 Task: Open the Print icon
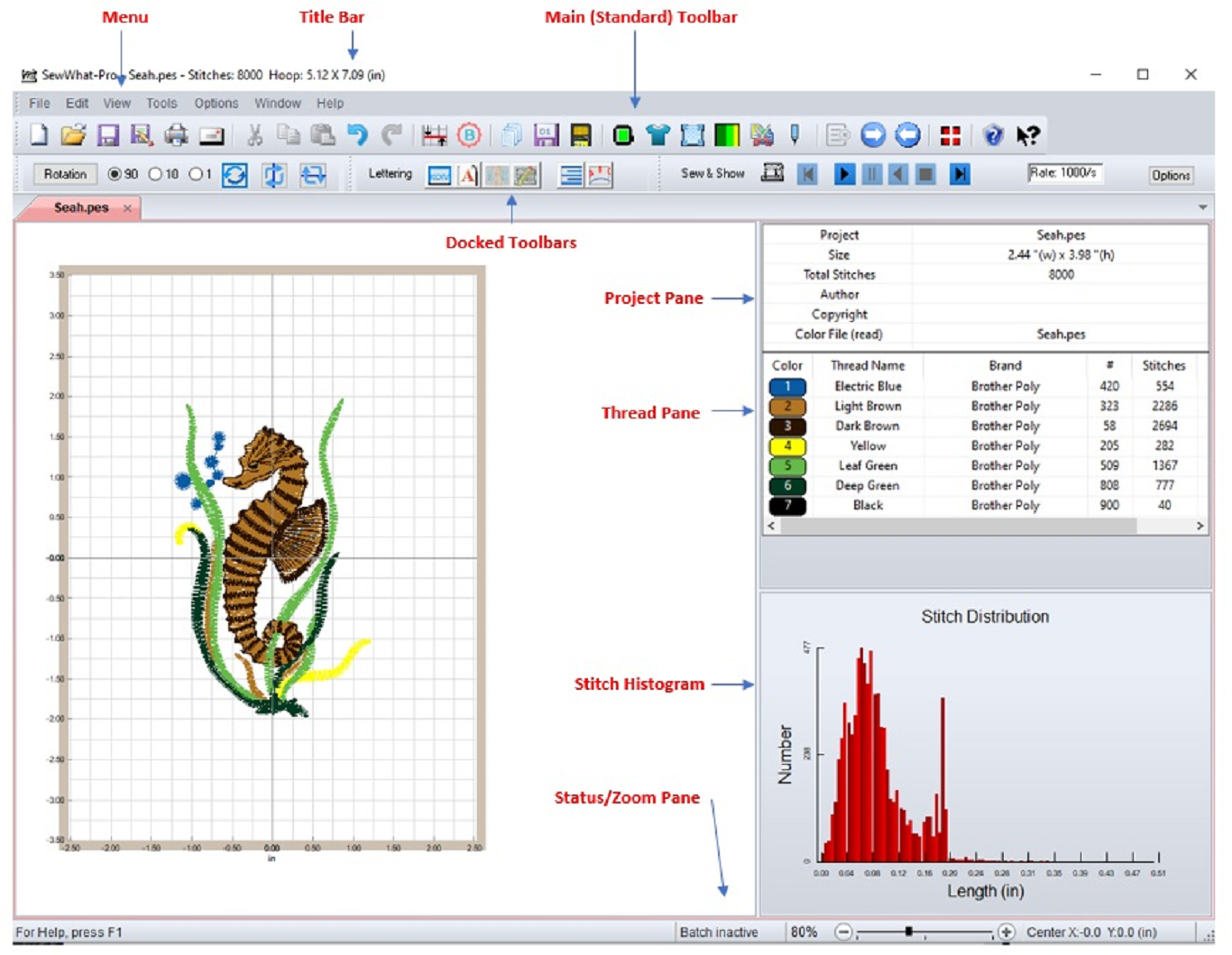[177, 134]
